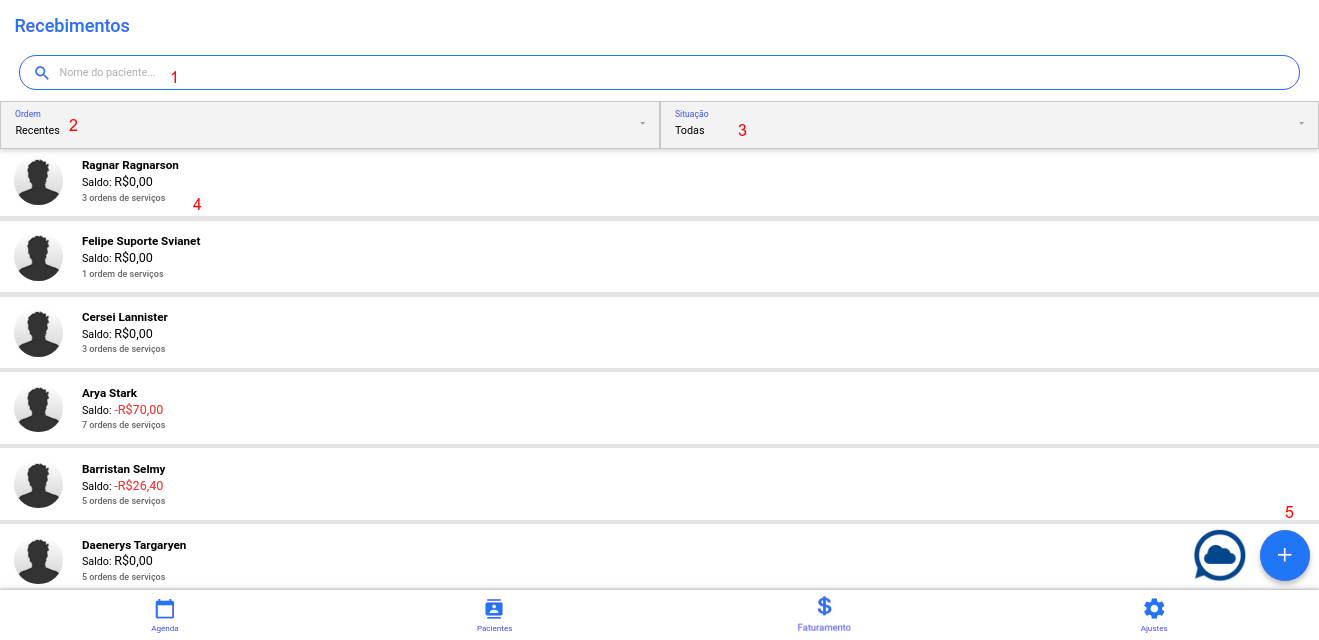Switch to the Agenda tab label
Image resolution: width=1319 pixels, height=640 pixels.
click(x=165, y=628)
